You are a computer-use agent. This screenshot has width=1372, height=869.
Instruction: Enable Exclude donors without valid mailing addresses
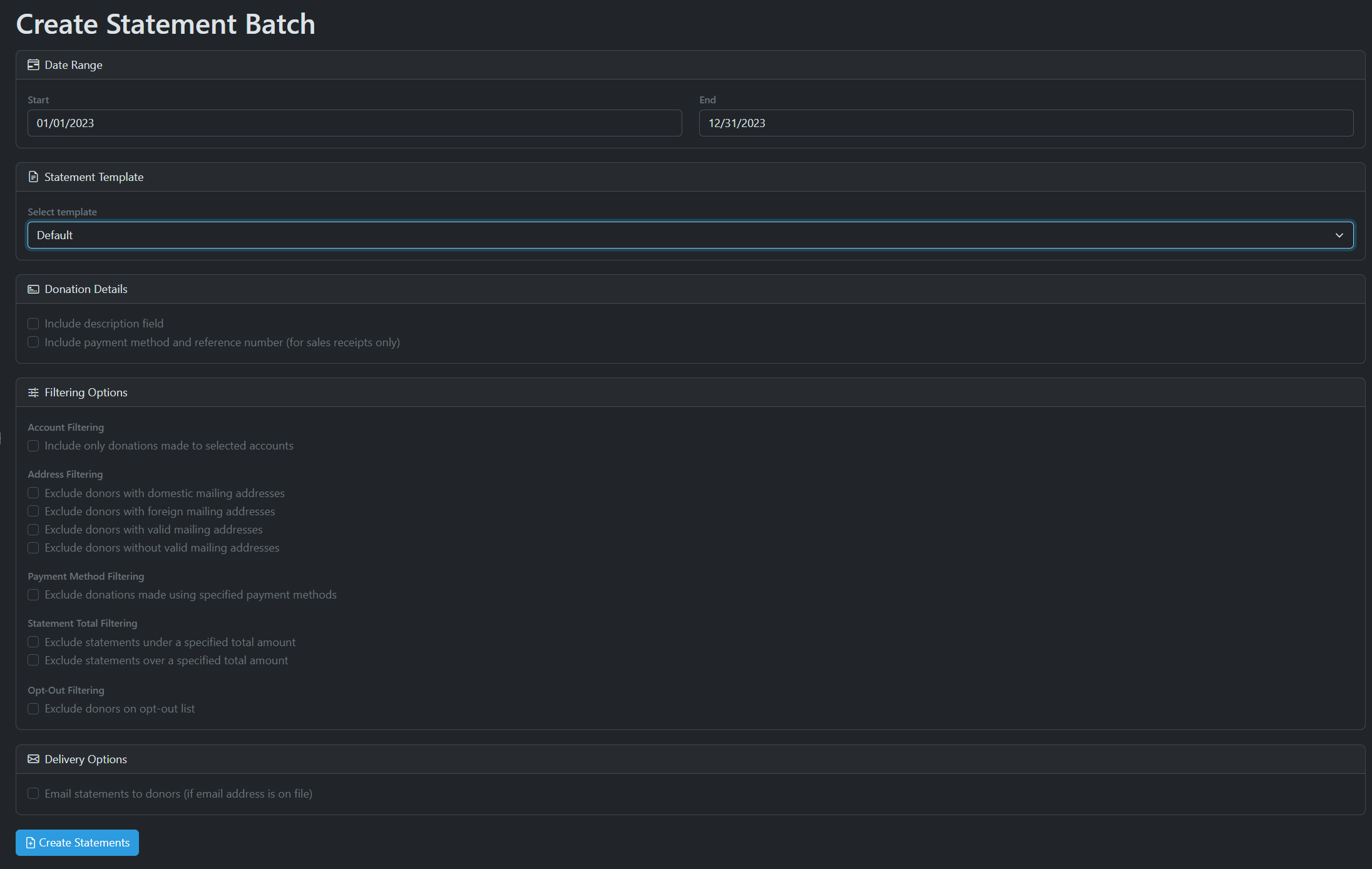[33, 548]
